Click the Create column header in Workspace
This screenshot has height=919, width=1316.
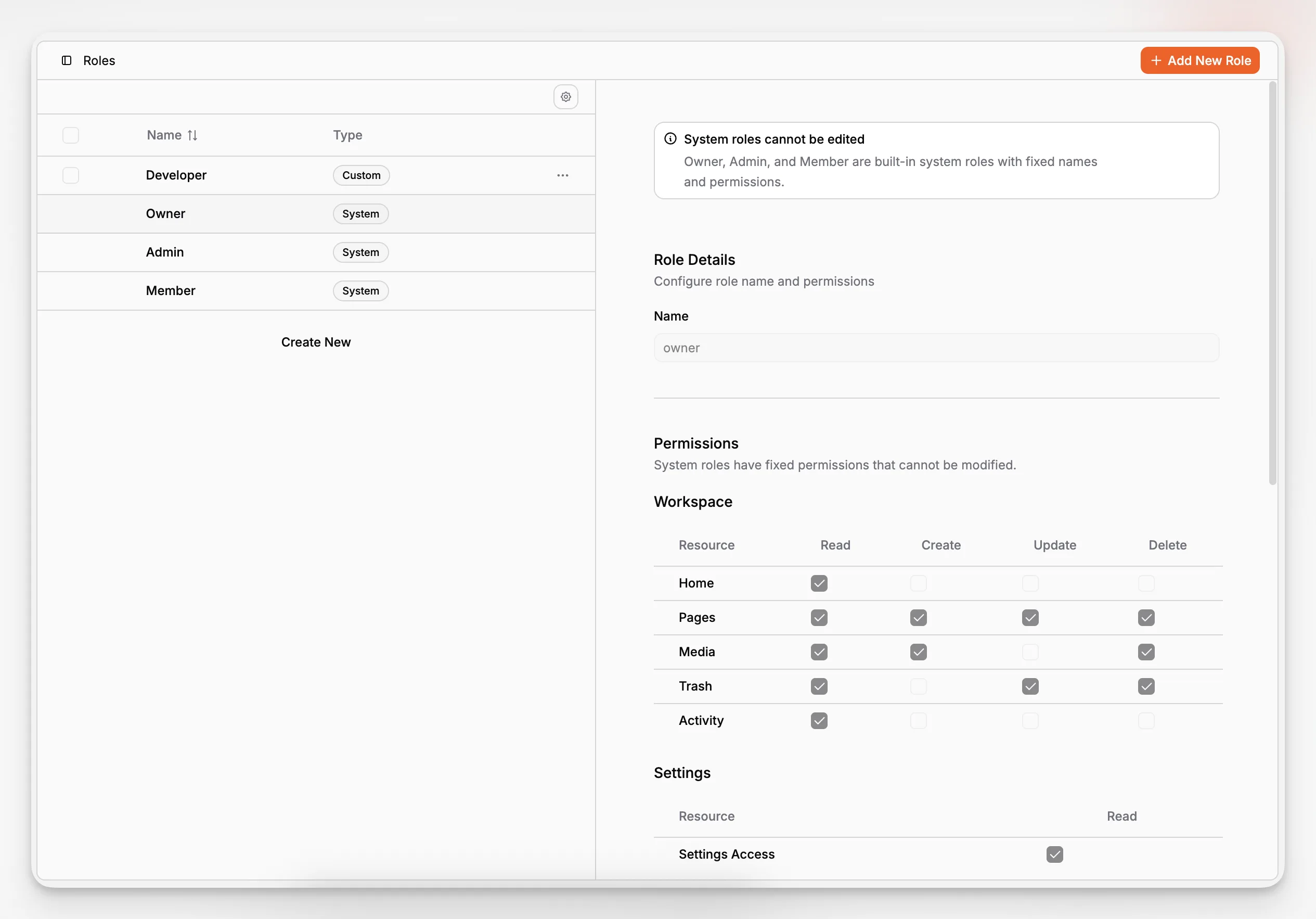(940, 545)
